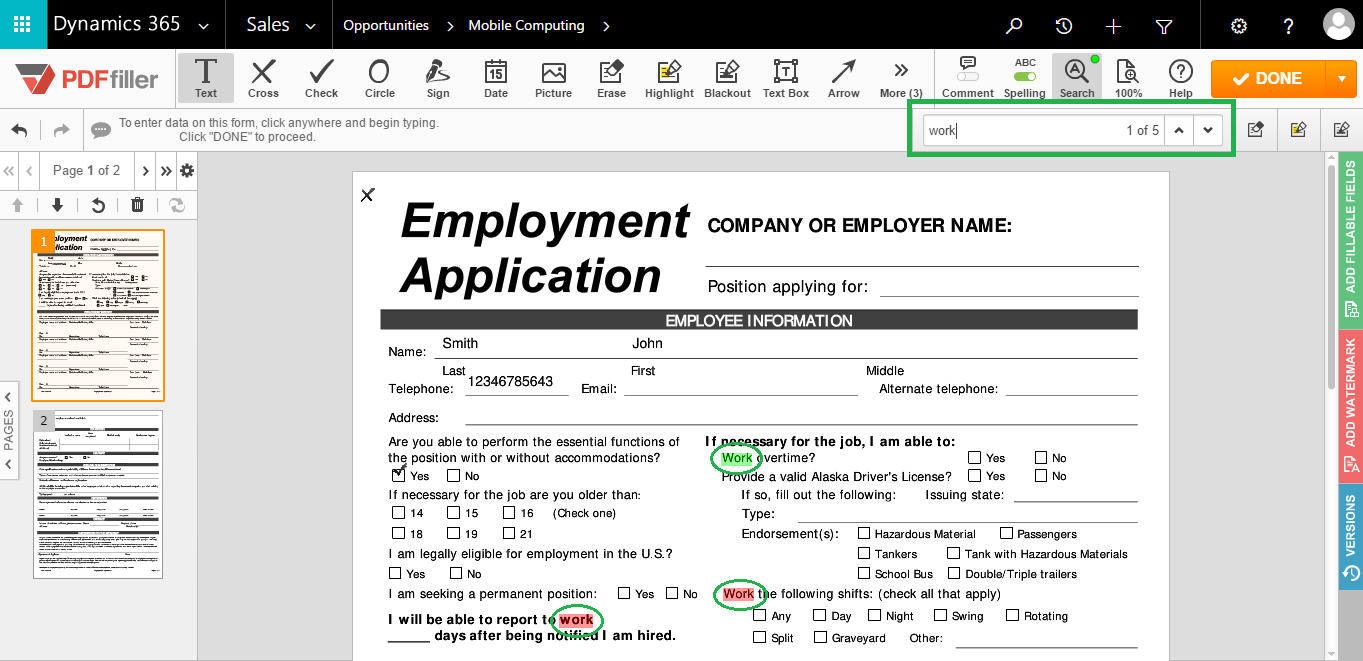Open page settings gear in pages panel
The width and height of the screenshot is (1363, 661).
[187, 171]
